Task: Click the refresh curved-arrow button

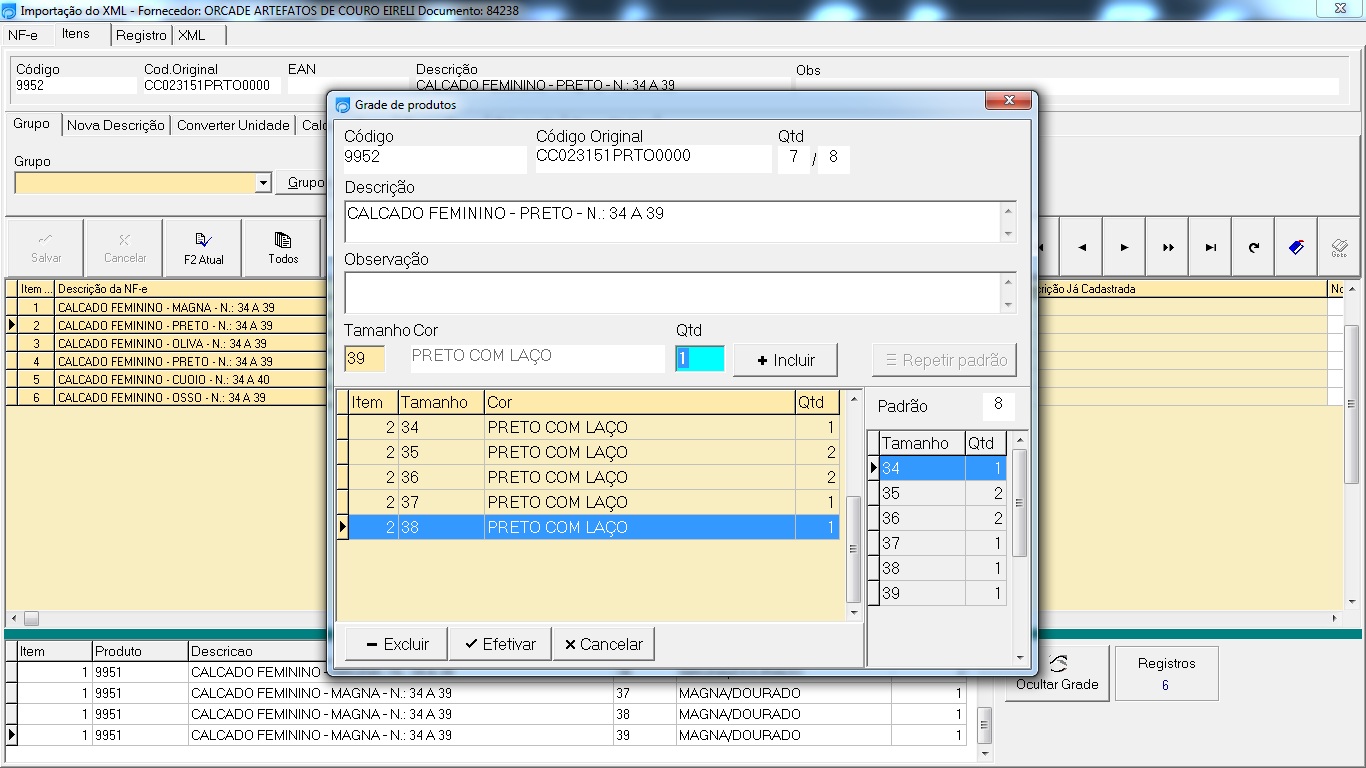Action: 1254,247
